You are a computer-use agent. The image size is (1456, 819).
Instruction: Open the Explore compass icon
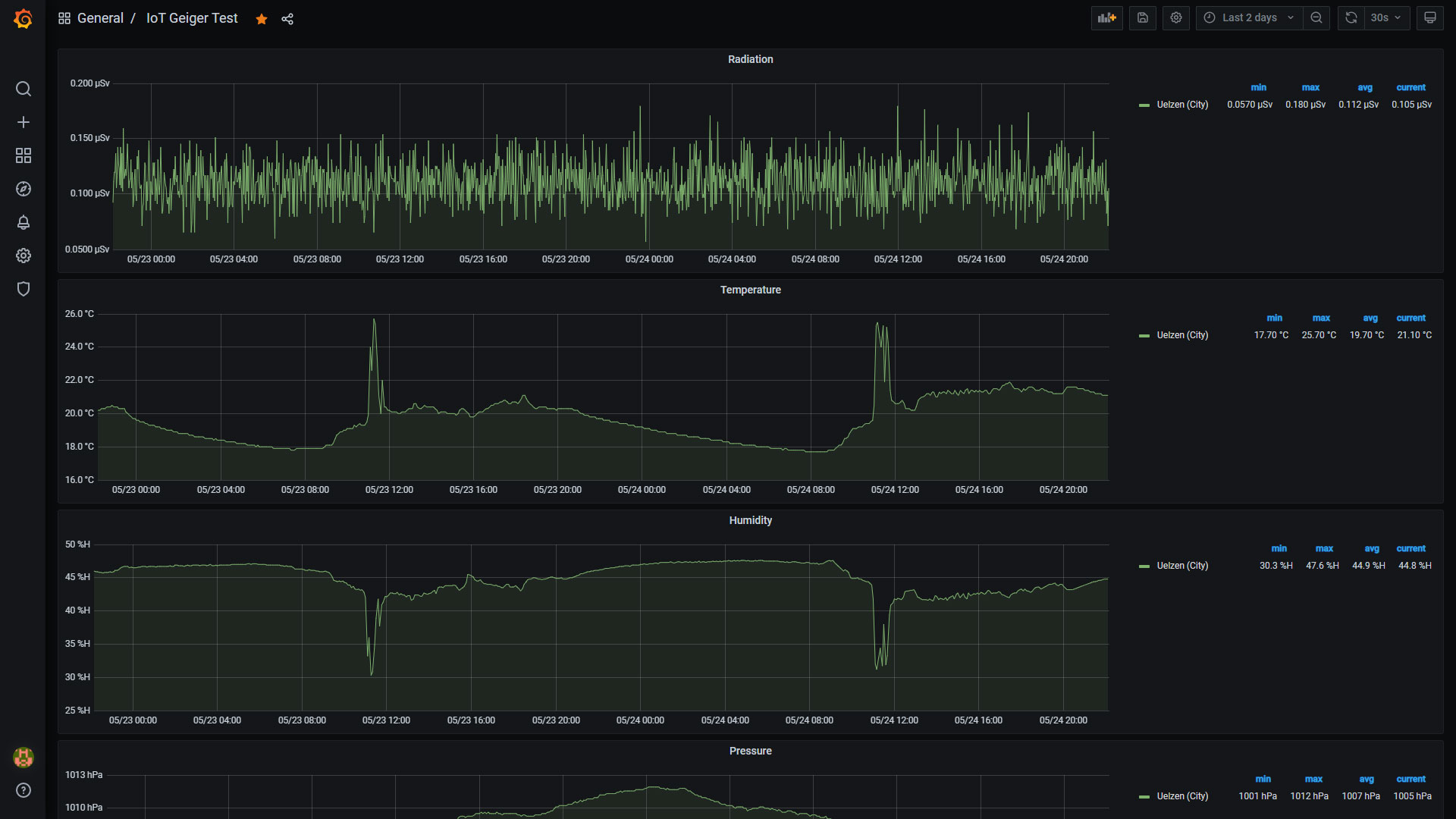point(24,189)
